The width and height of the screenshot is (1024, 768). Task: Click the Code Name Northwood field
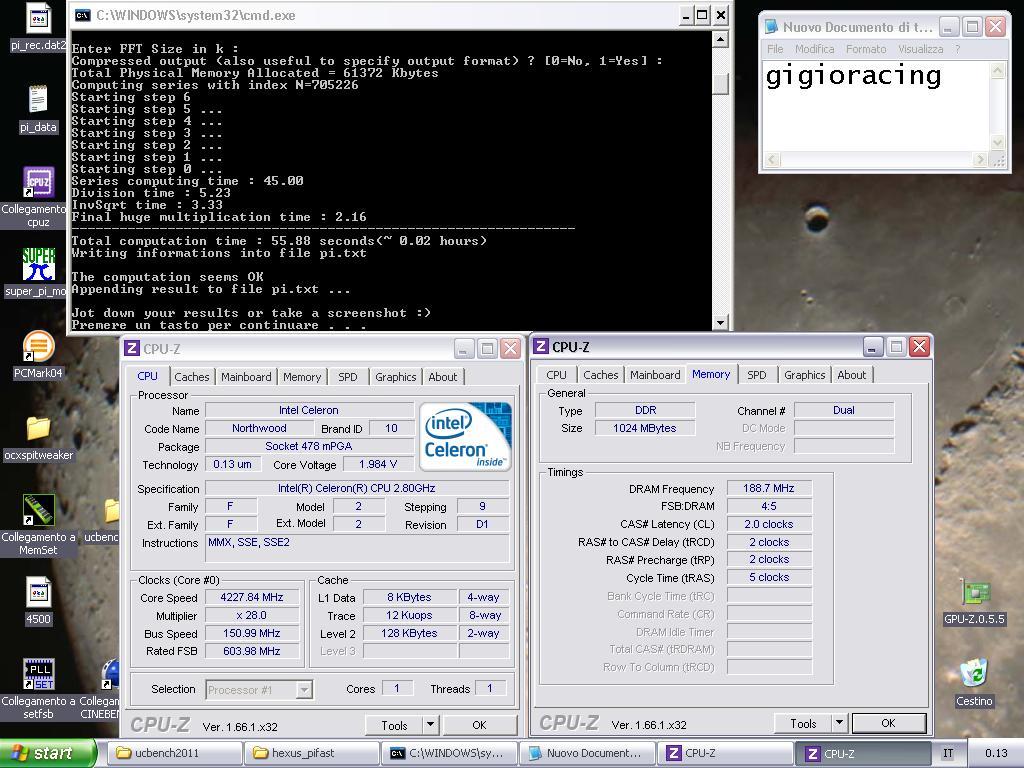(259, 428)
